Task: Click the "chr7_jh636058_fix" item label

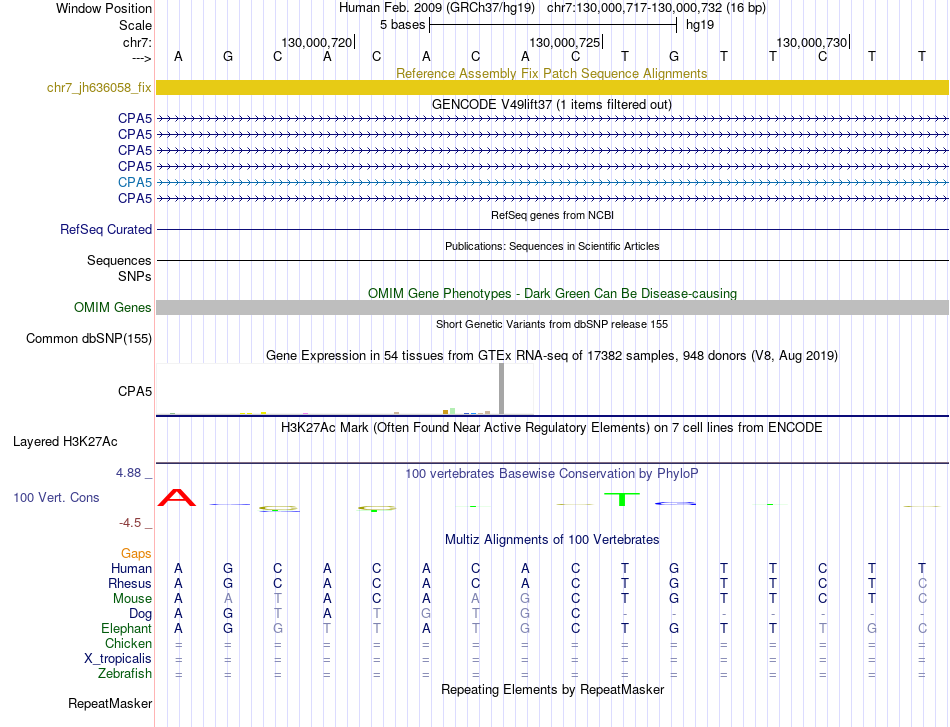Action: click(x=99, y=87)
